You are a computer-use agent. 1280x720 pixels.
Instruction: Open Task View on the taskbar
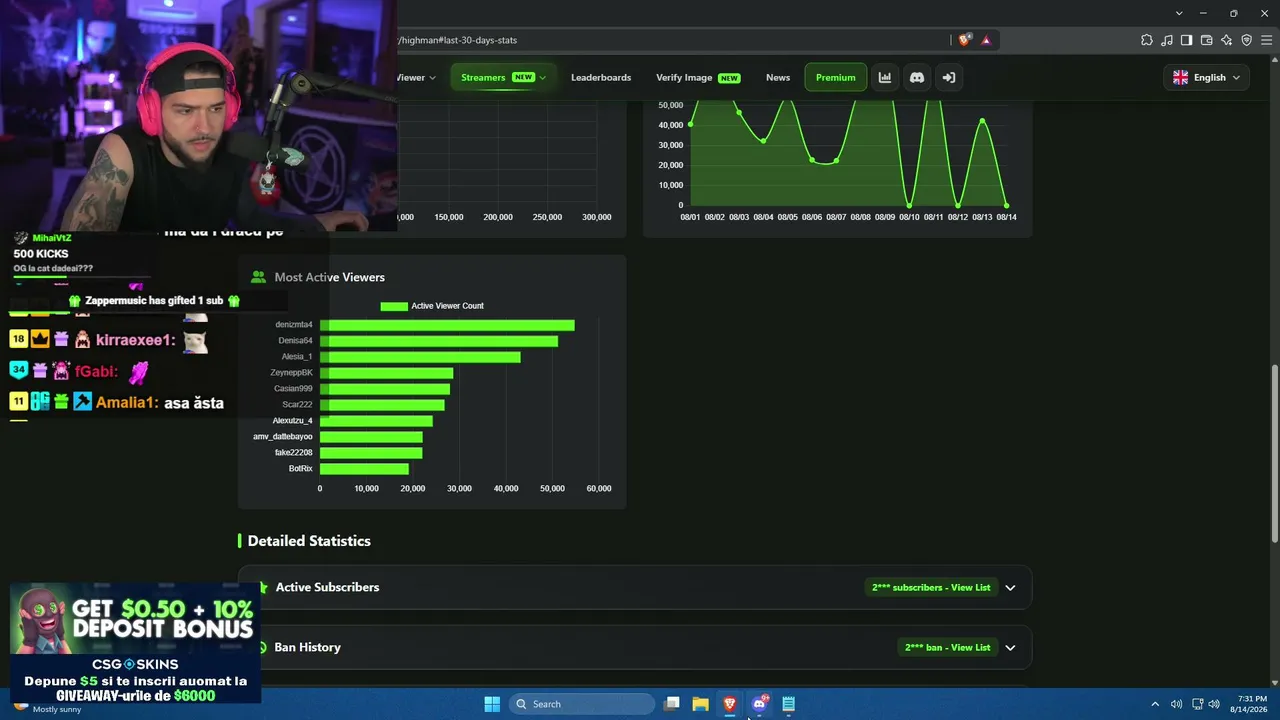(x=672, y=704)
